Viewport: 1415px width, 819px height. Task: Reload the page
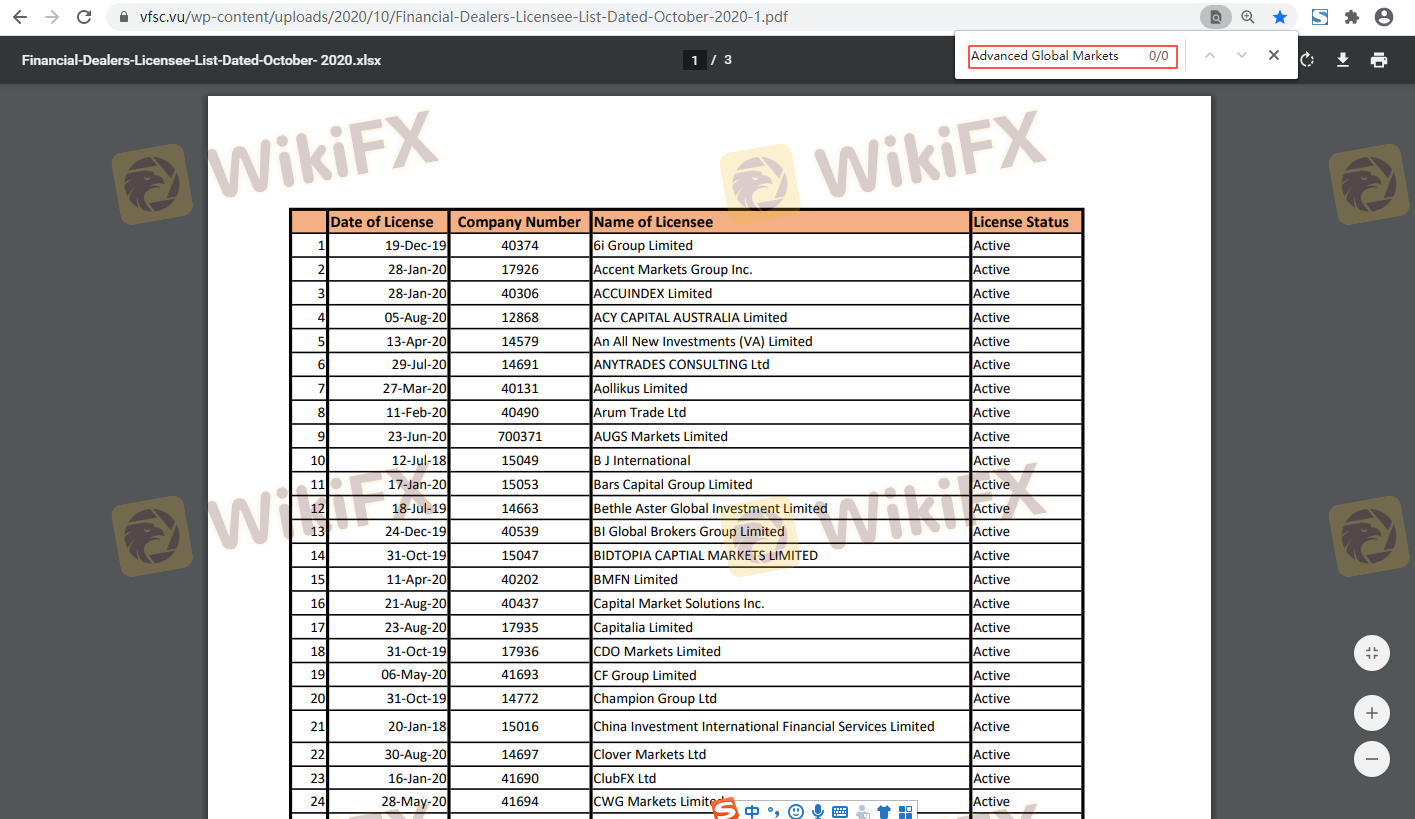pos(84,17)
